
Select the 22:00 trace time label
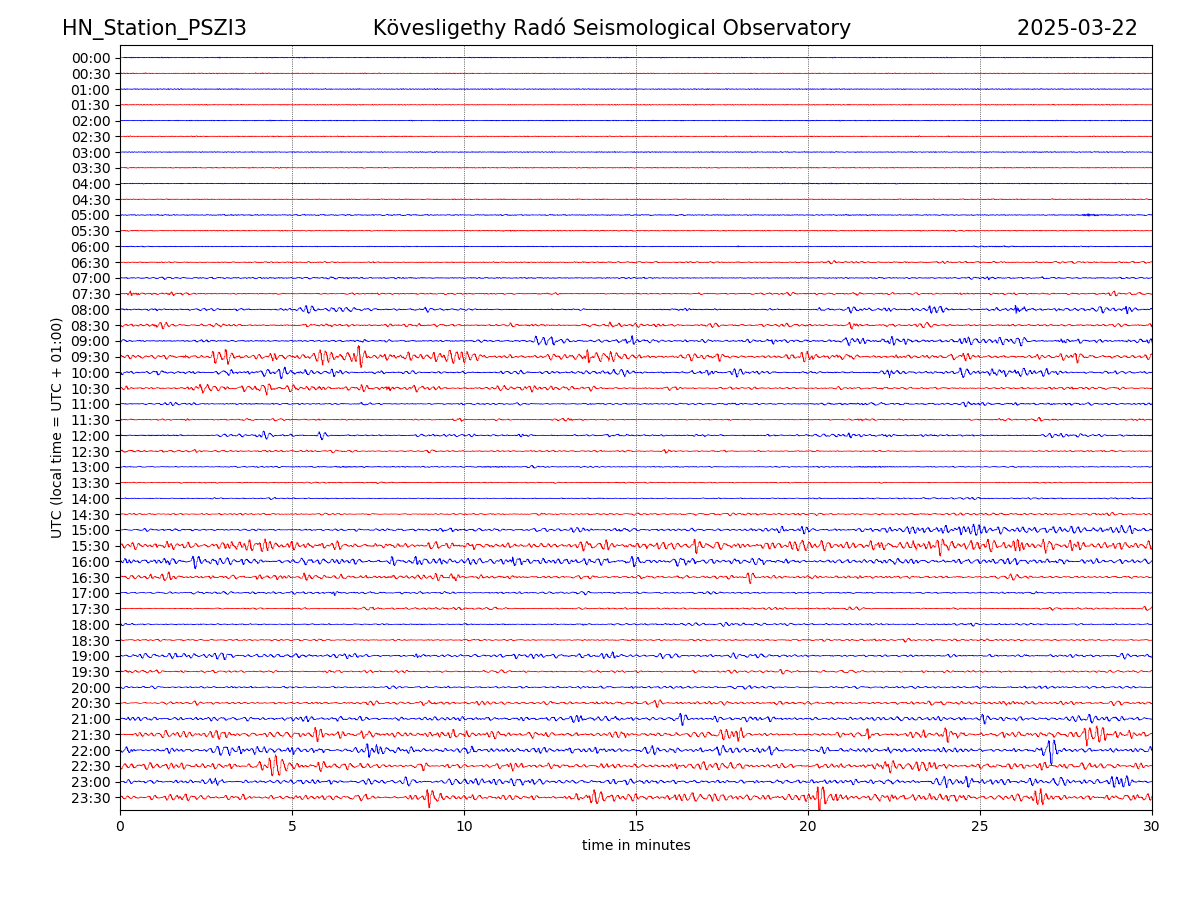(x=91, y=751)
